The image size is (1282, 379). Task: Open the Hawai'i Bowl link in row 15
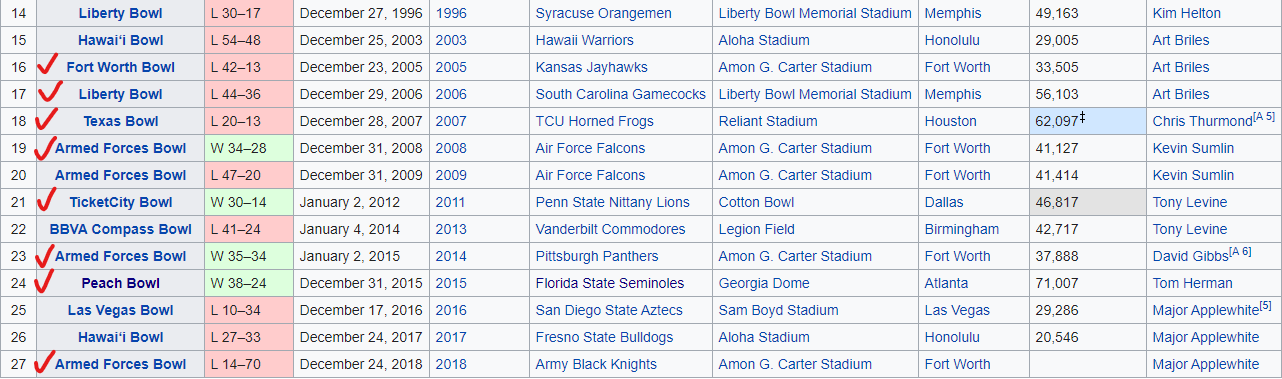point(120,40)
